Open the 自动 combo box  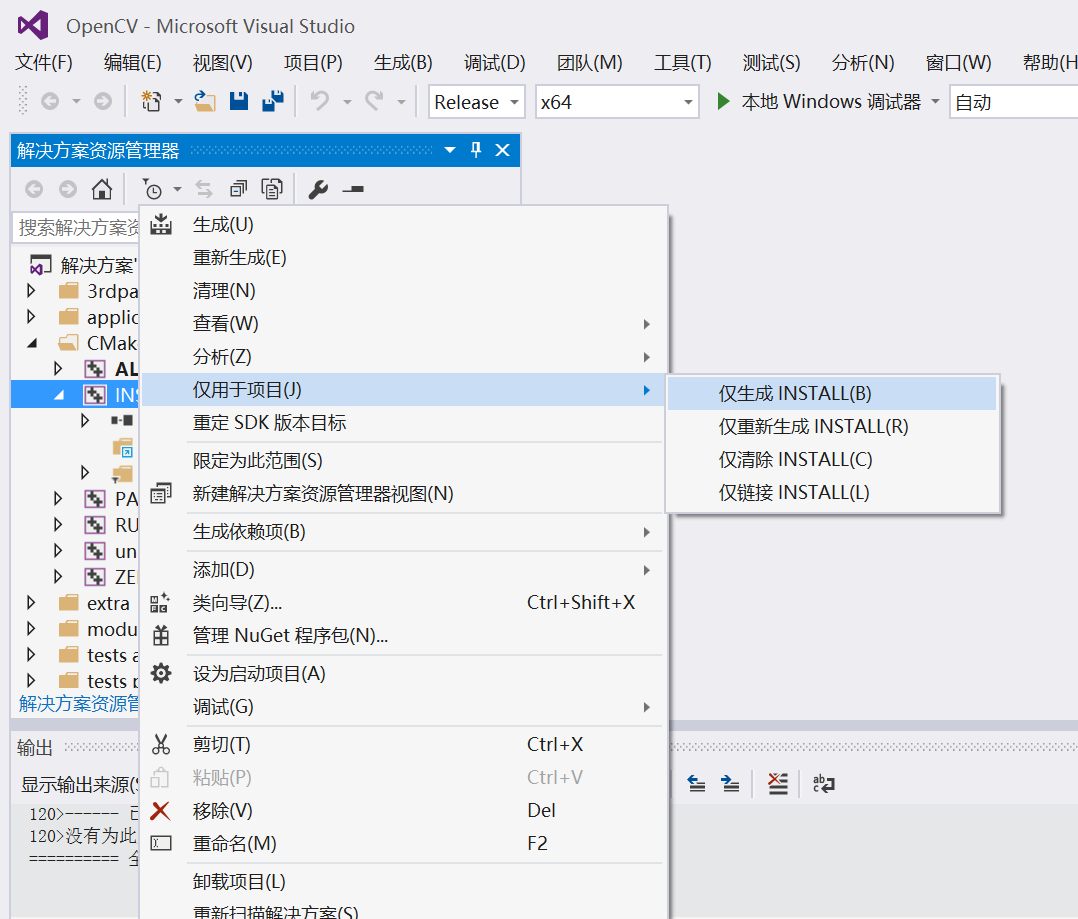(x=1013, y=102)
